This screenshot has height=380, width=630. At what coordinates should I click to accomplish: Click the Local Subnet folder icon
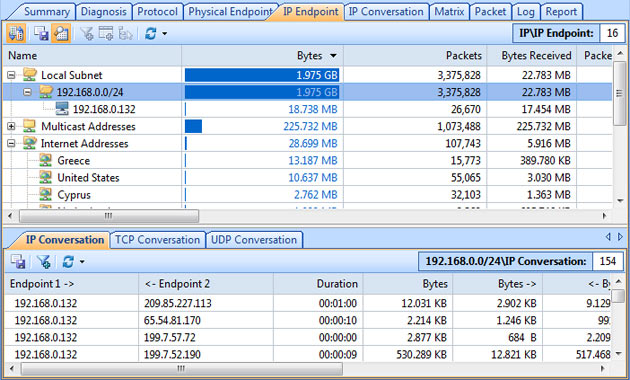pyautogui.click(x=30, y=75)
